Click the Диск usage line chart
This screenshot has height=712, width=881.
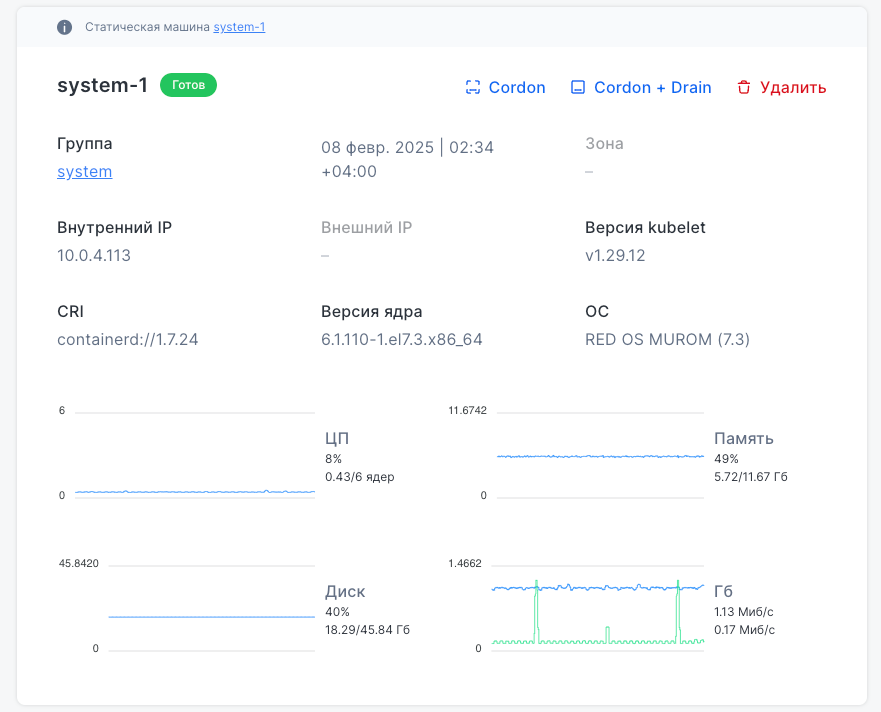(211, 608)
